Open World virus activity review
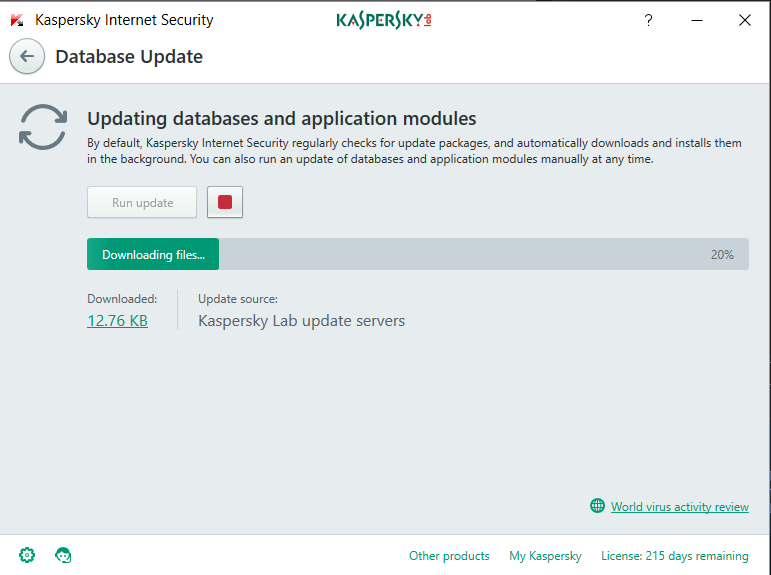Viewport: 771px width, 575px height. point(680,507)
